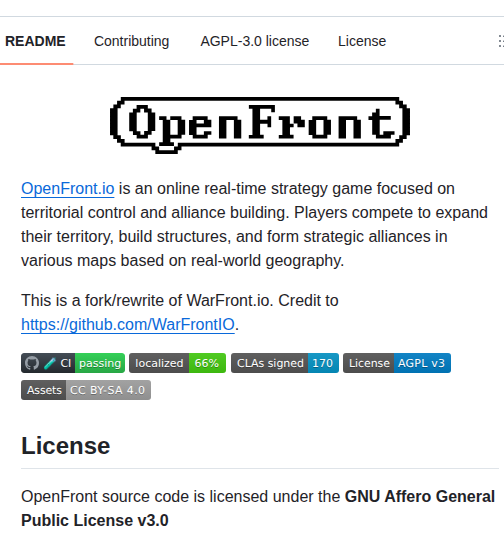Select the plain License tab

click(362, 41)
